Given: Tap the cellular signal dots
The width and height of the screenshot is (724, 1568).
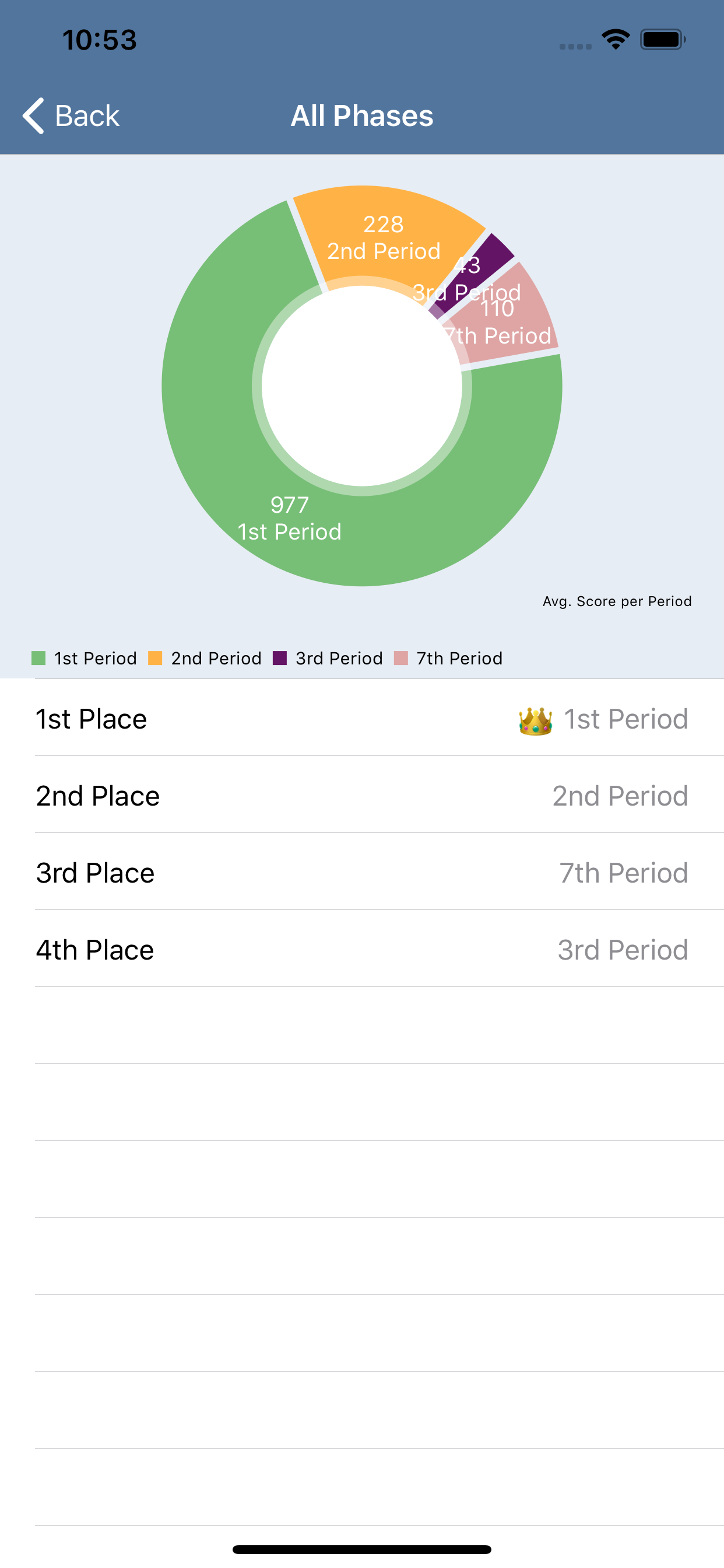Looking at the screenshot, I should 575,46.
